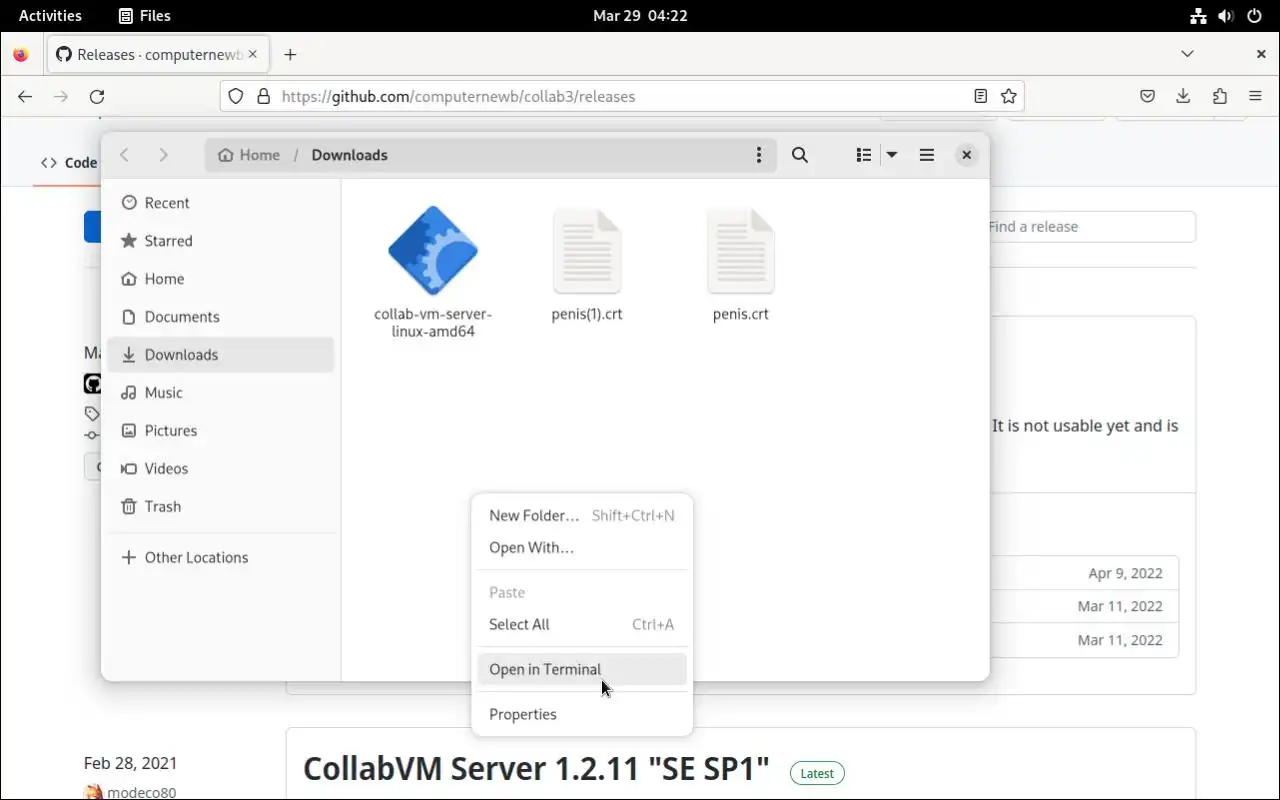Bookmark this page with star icon
This screenshot has width=1280, height=800.
[x=1009, y=96]
